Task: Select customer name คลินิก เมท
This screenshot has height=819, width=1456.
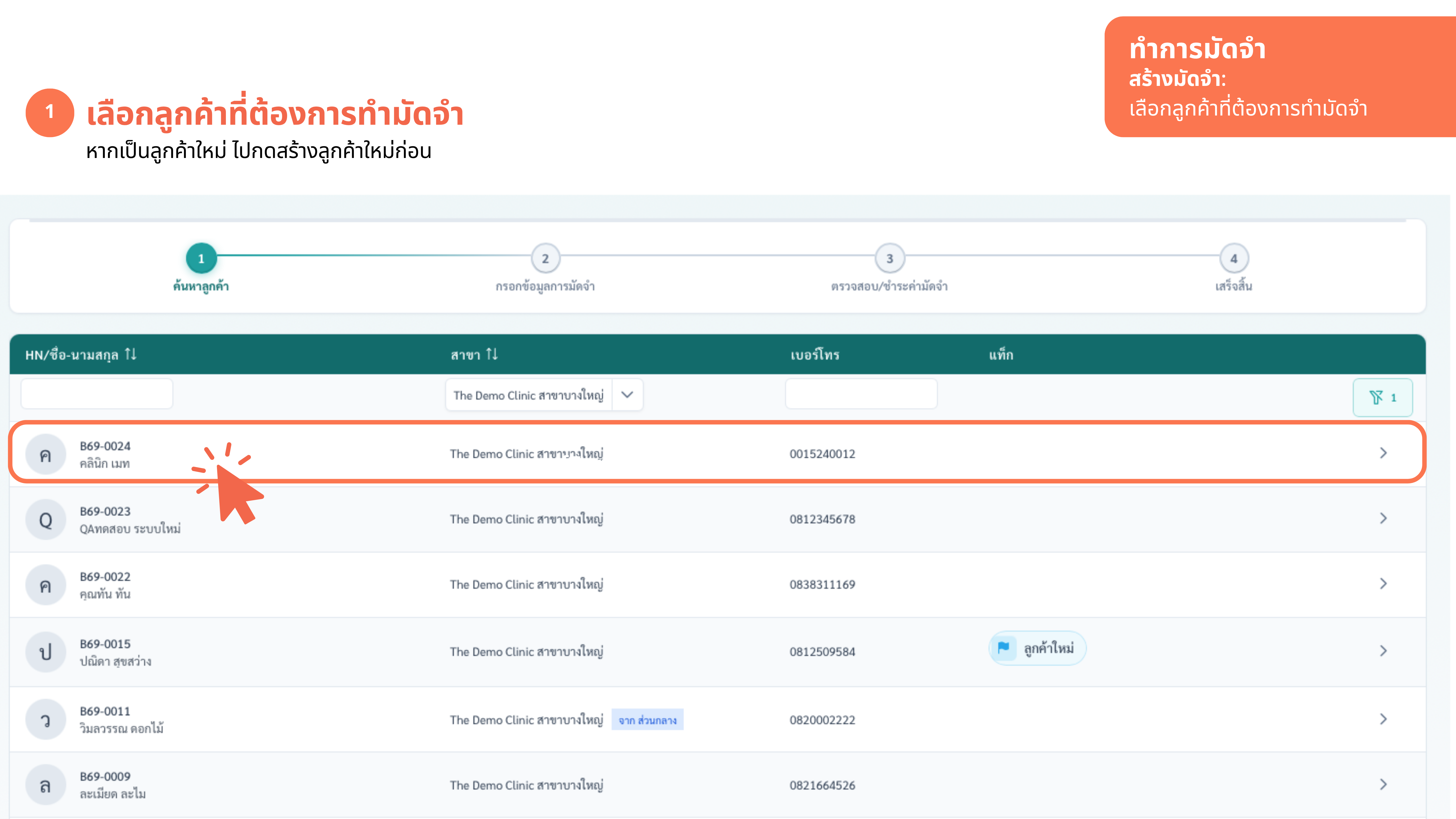Action: pos(105,463)
